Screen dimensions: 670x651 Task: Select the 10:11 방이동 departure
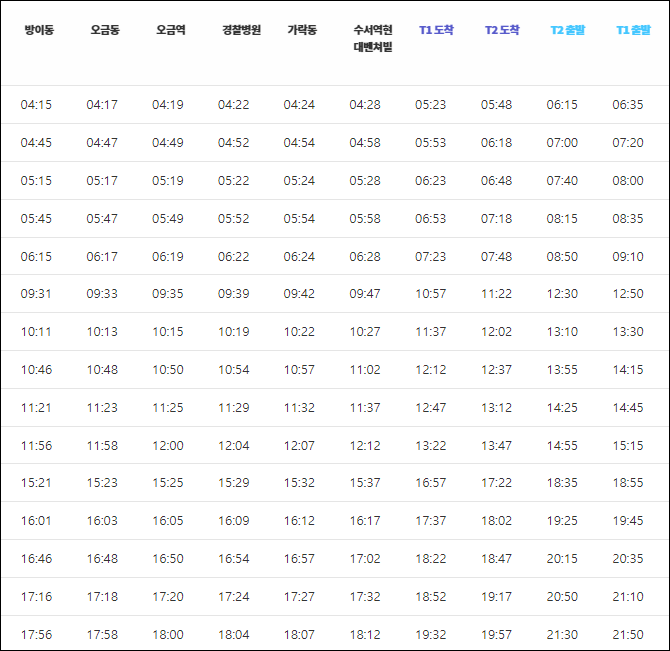pyautogui.click(x=36, y=332)
